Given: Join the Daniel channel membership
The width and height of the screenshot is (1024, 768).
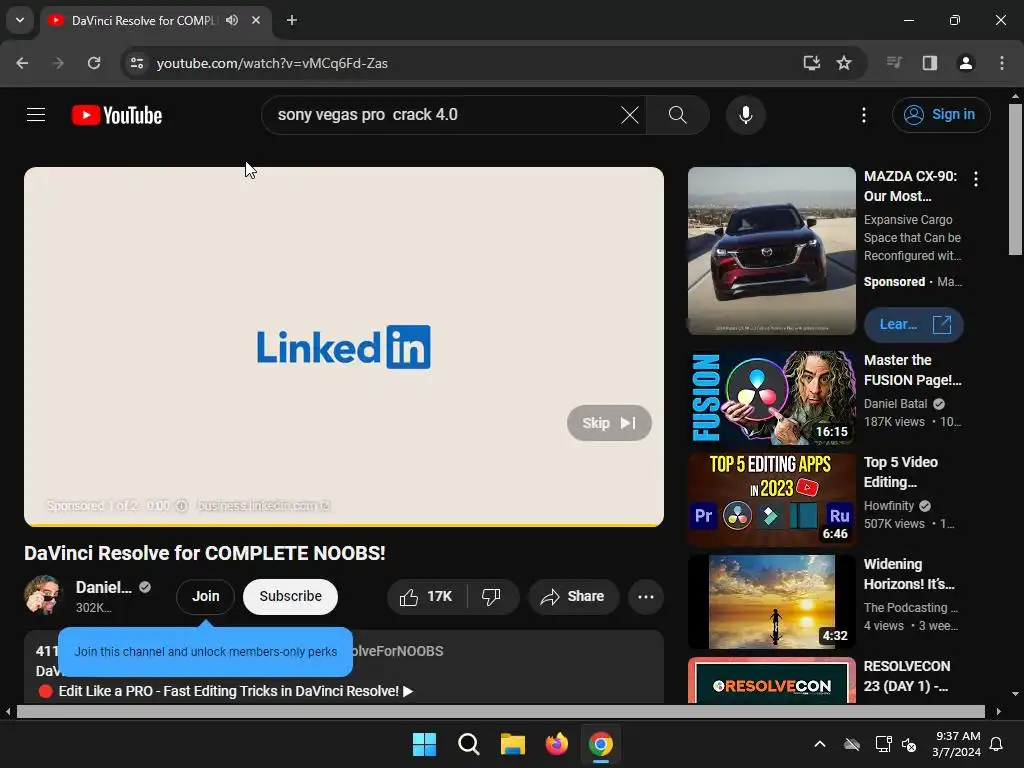Looking at the screenshot, I should point(205,596).
